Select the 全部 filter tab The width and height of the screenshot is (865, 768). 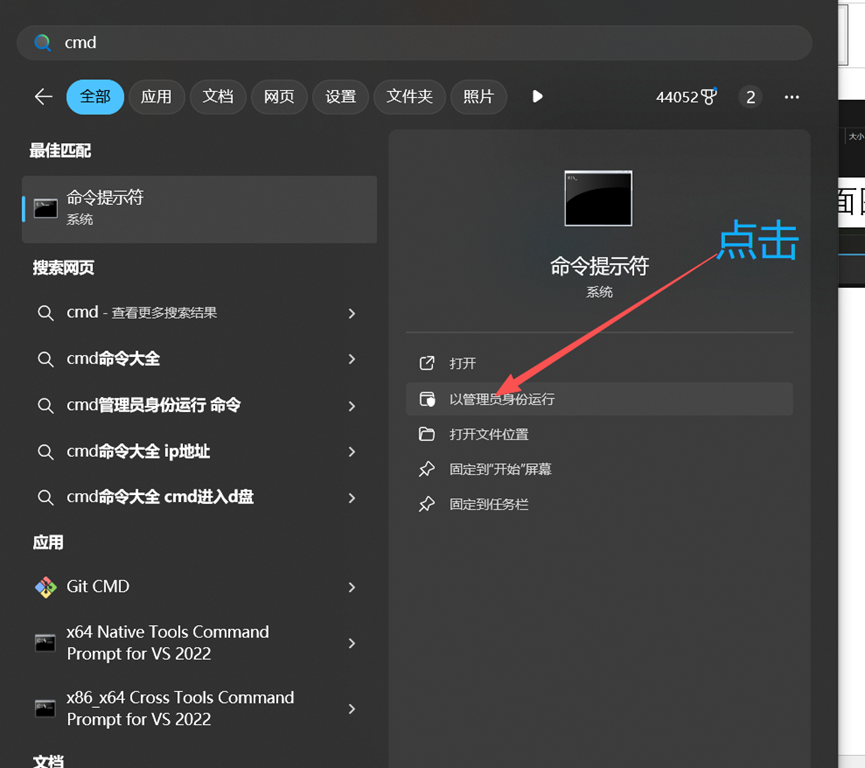95,97
